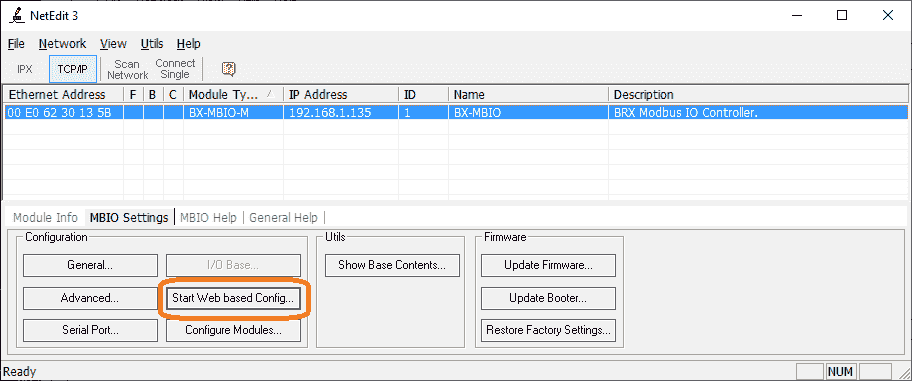This screenshot has height=381, width=912.
Task: Click the Show Base Contents... button
Action: click(x=392, y=265)
